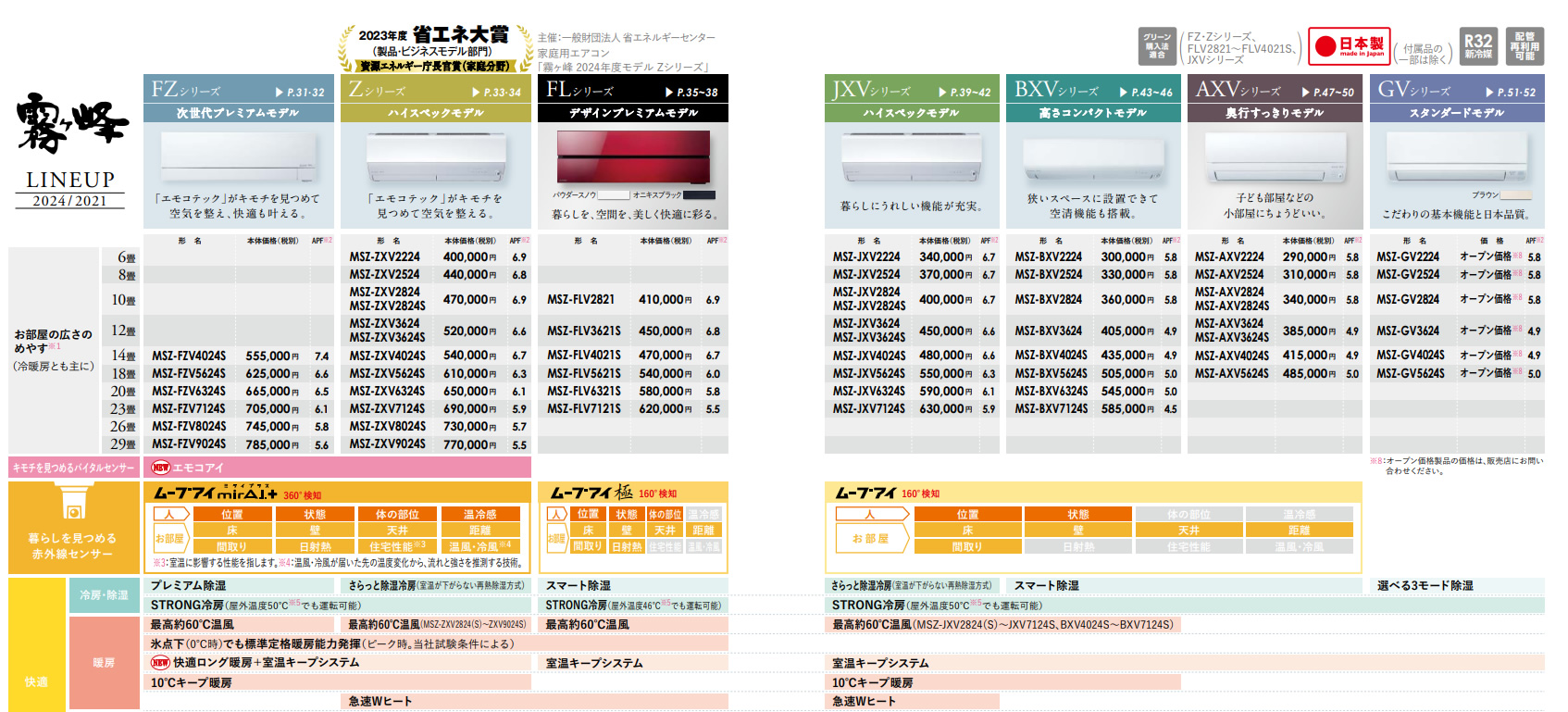Pick the ブラウン color swatch under GV

tap(1516, 195)
